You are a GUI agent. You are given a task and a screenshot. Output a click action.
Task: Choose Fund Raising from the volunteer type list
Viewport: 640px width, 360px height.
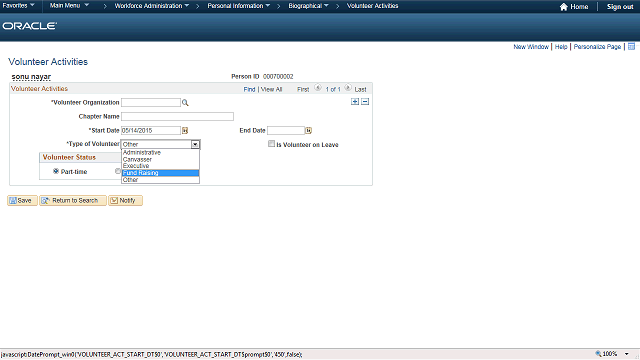[160, 173]
